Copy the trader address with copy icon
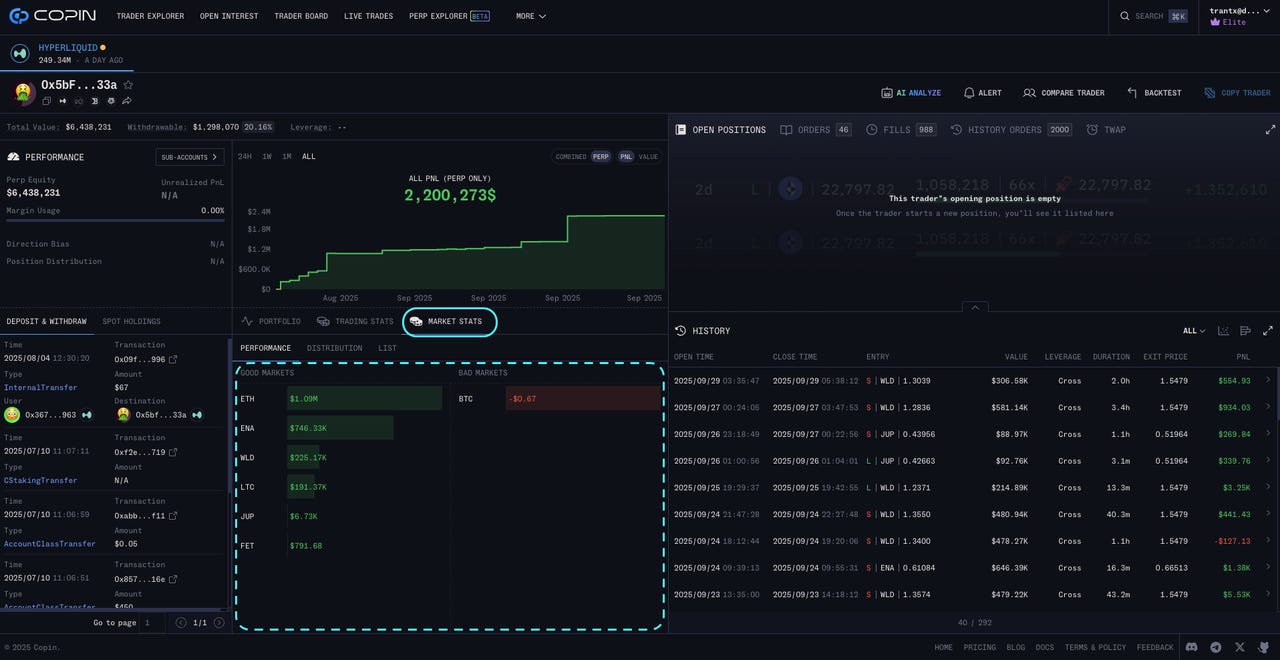This screenshot has width=1280, height=660. coord(47,101)
